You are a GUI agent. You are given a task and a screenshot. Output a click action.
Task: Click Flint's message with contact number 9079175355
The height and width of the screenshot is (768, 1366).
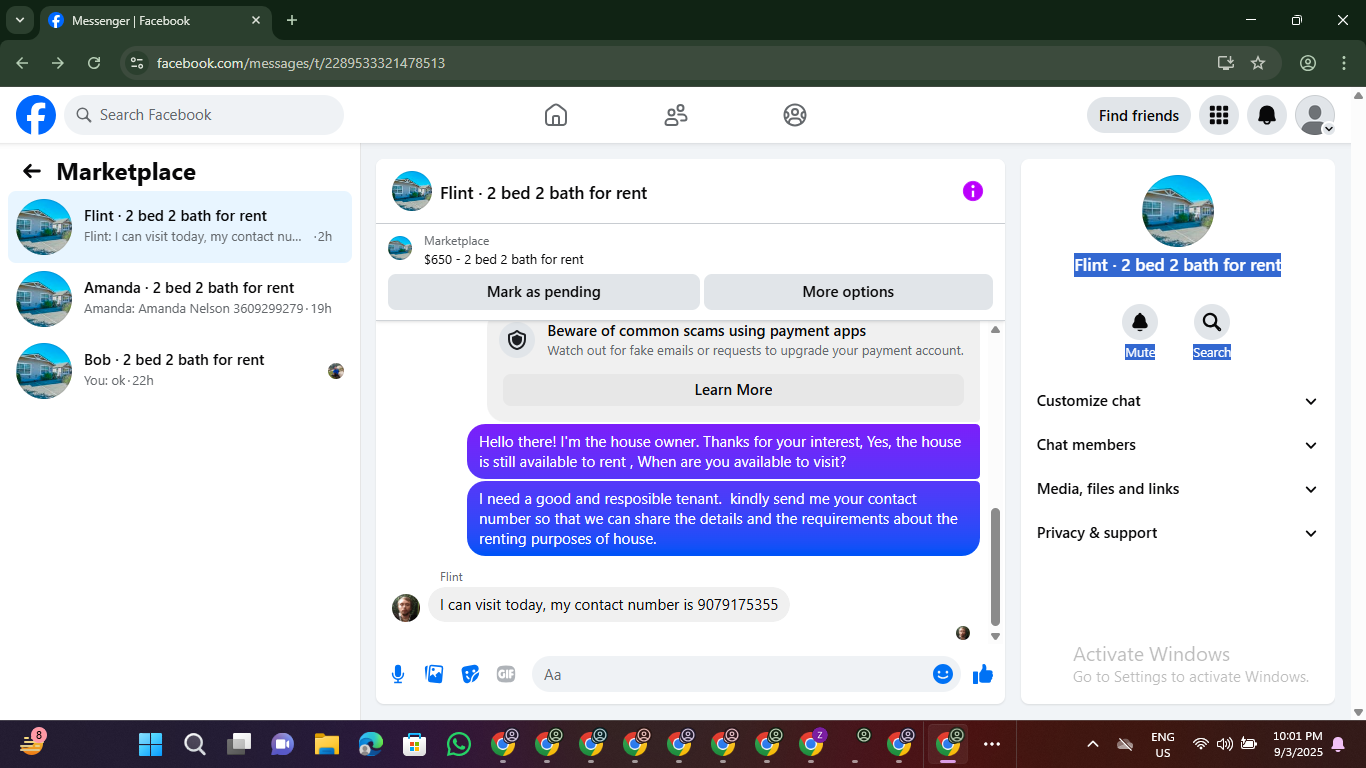click(609, 605)
